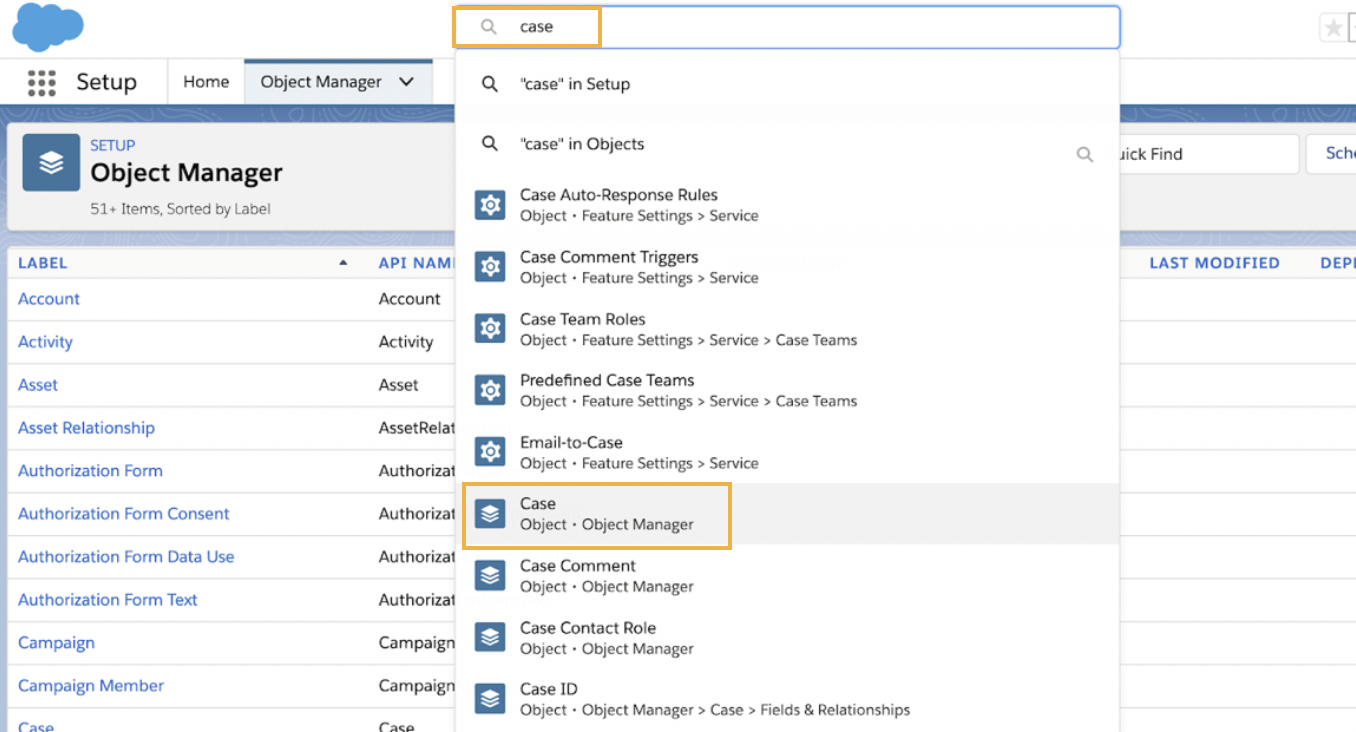Image resolution: width=1356 pixels, height=732 pixels.
Task: Click layers icon for Case Contact Role result
Action: pos(490,638)
